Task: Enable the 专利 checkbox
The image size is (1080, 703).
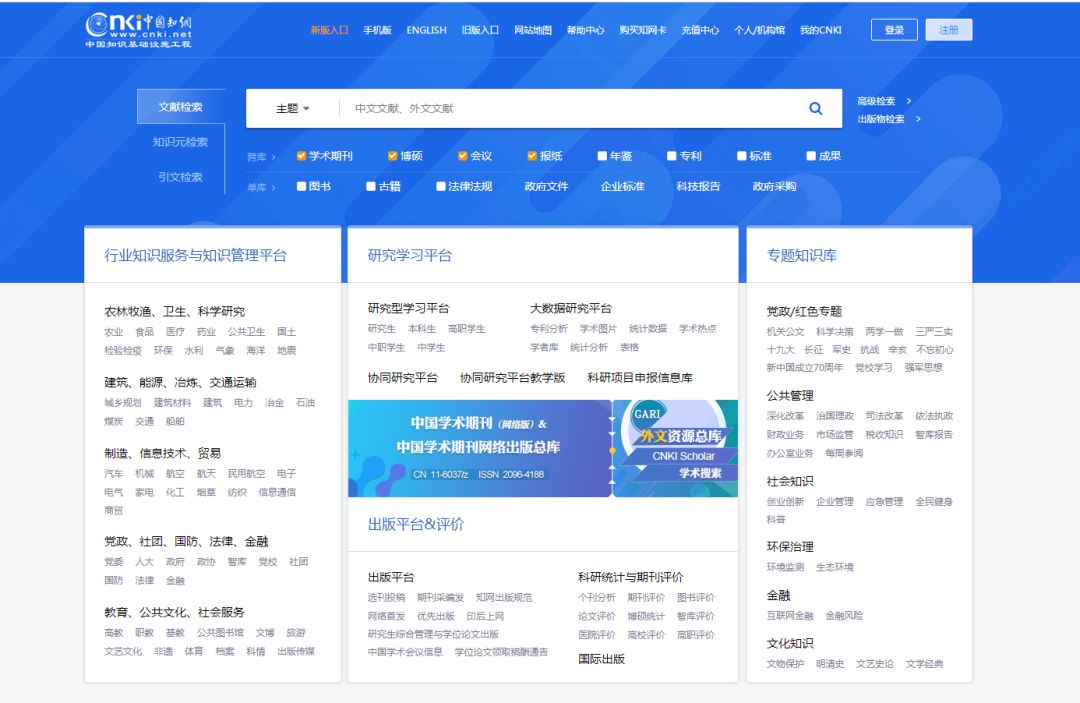Action: click(x=671, y=155)
